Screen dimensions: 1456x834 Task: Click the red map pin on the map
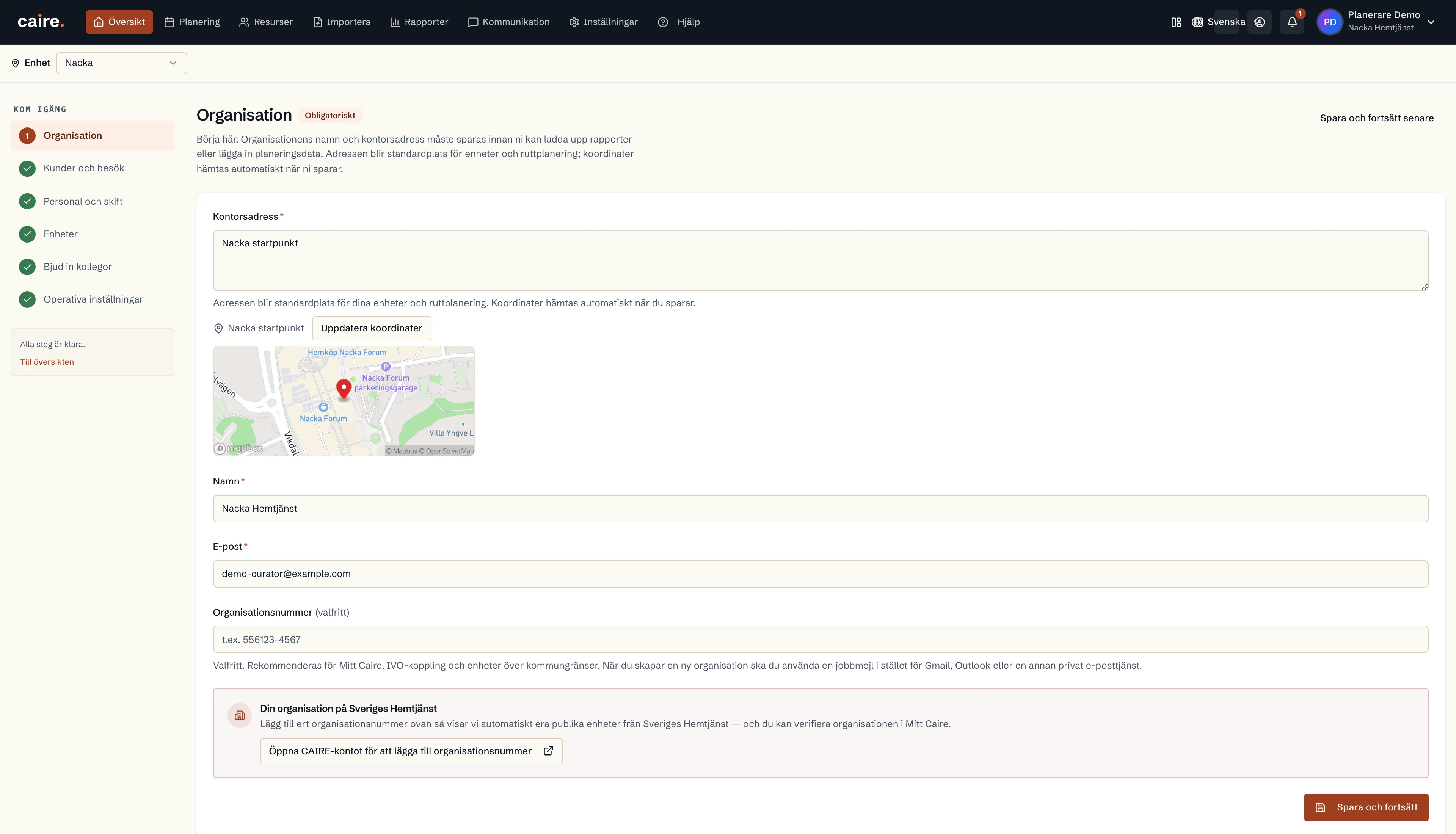(344, 389)
